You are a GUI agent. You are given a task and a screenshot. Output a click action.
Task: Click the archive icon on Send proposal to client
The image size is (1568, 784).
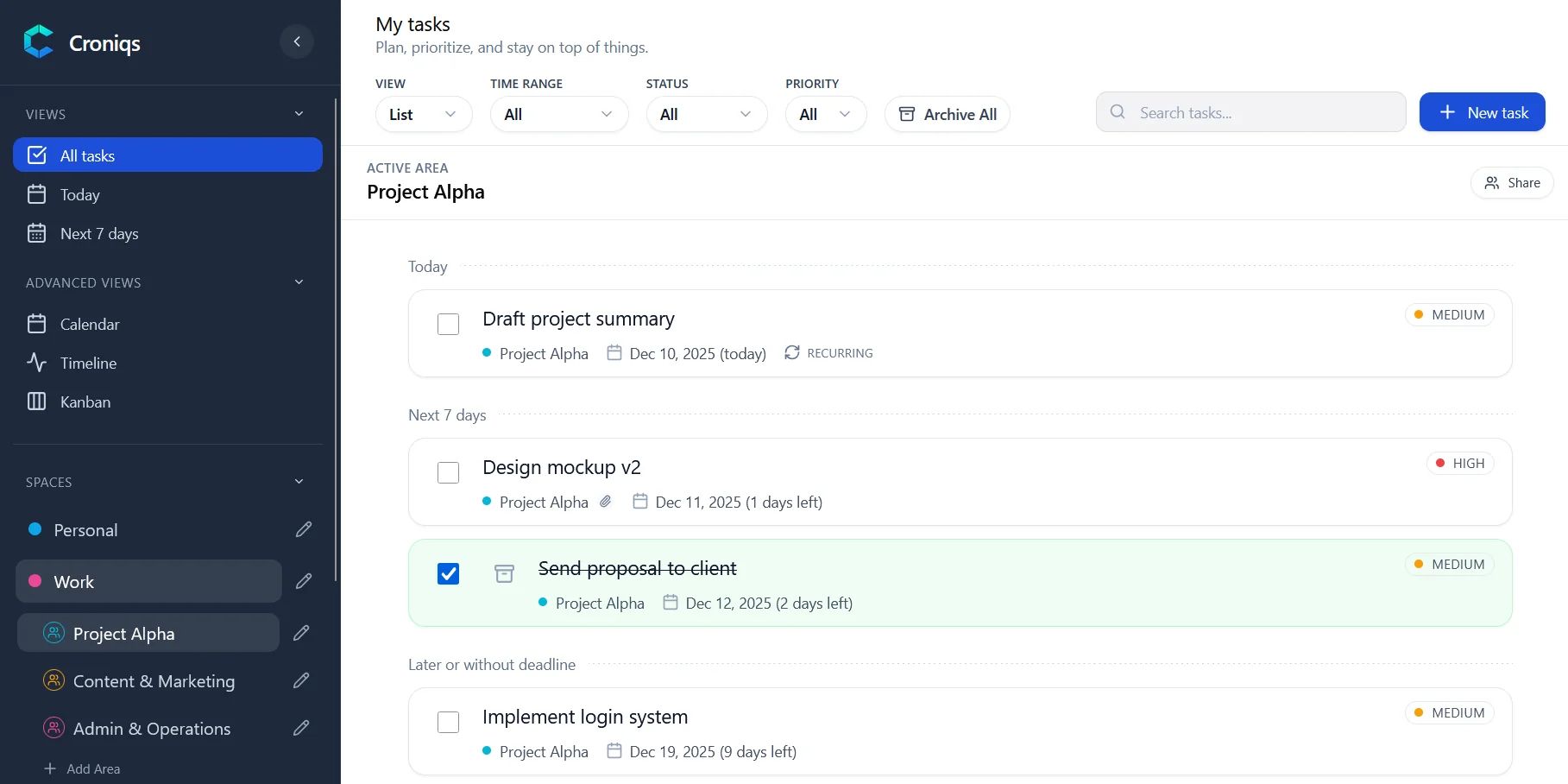click(504, 573)
